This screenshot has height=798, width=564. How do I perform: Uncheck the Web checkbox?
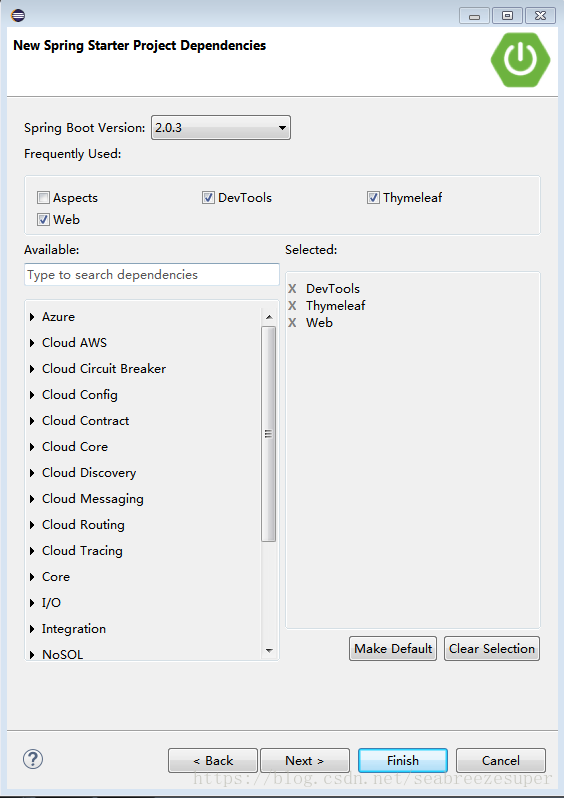(x=43, y=219)
